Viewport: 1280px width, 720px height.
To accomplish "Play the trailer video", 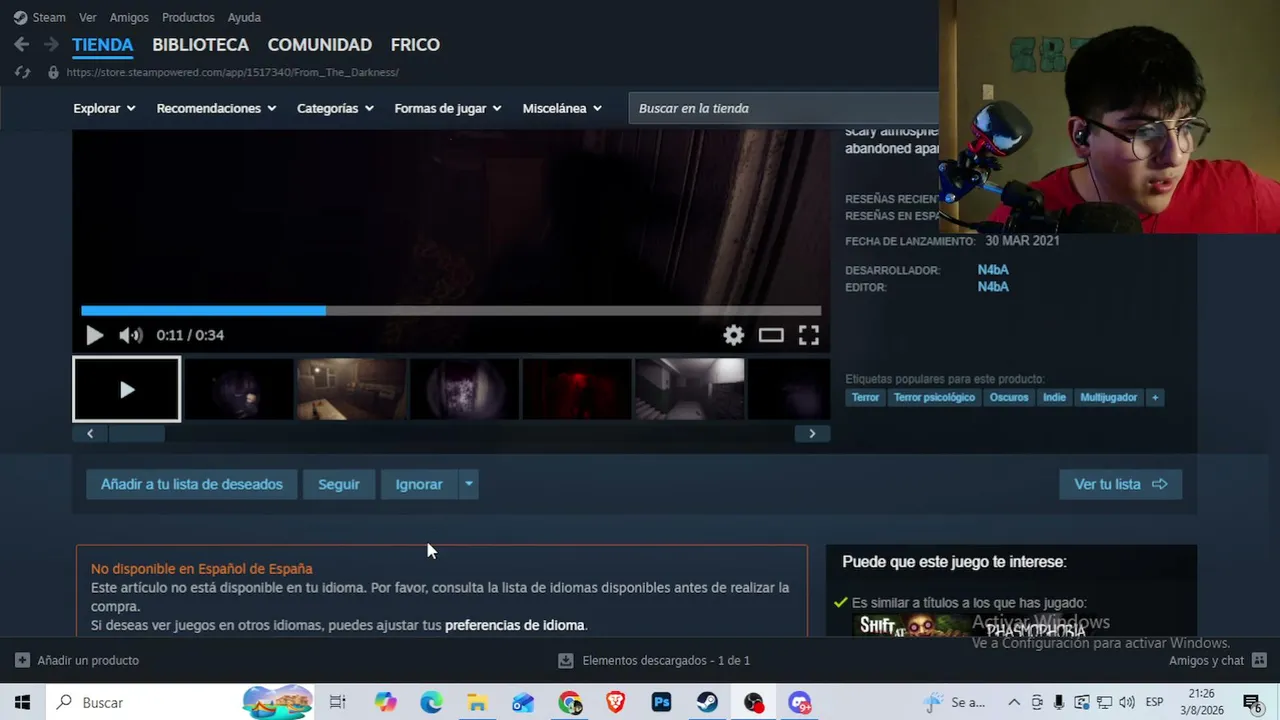I will click(x=94, y=335).
